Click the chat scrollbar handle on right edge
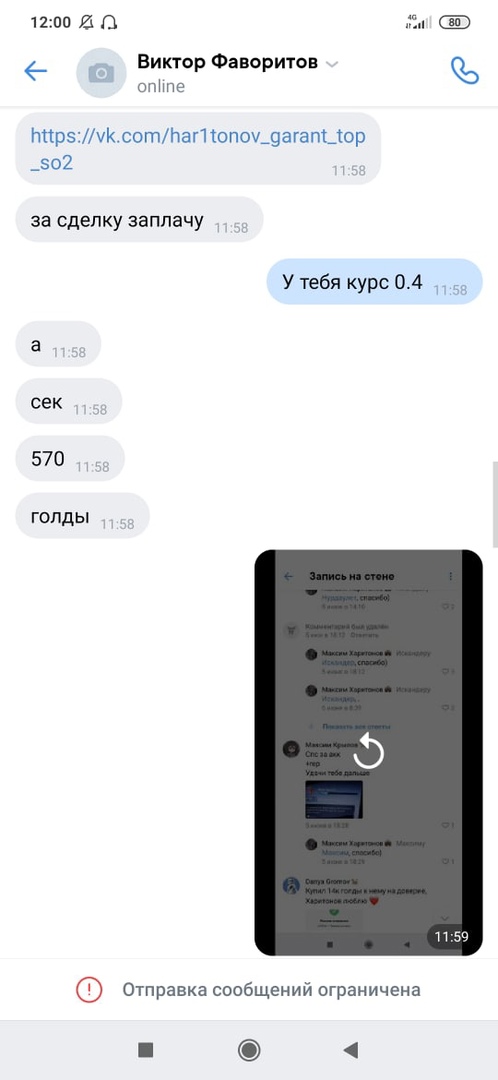The height and width of the screenshot is (1080, 498). click(495, 503)
